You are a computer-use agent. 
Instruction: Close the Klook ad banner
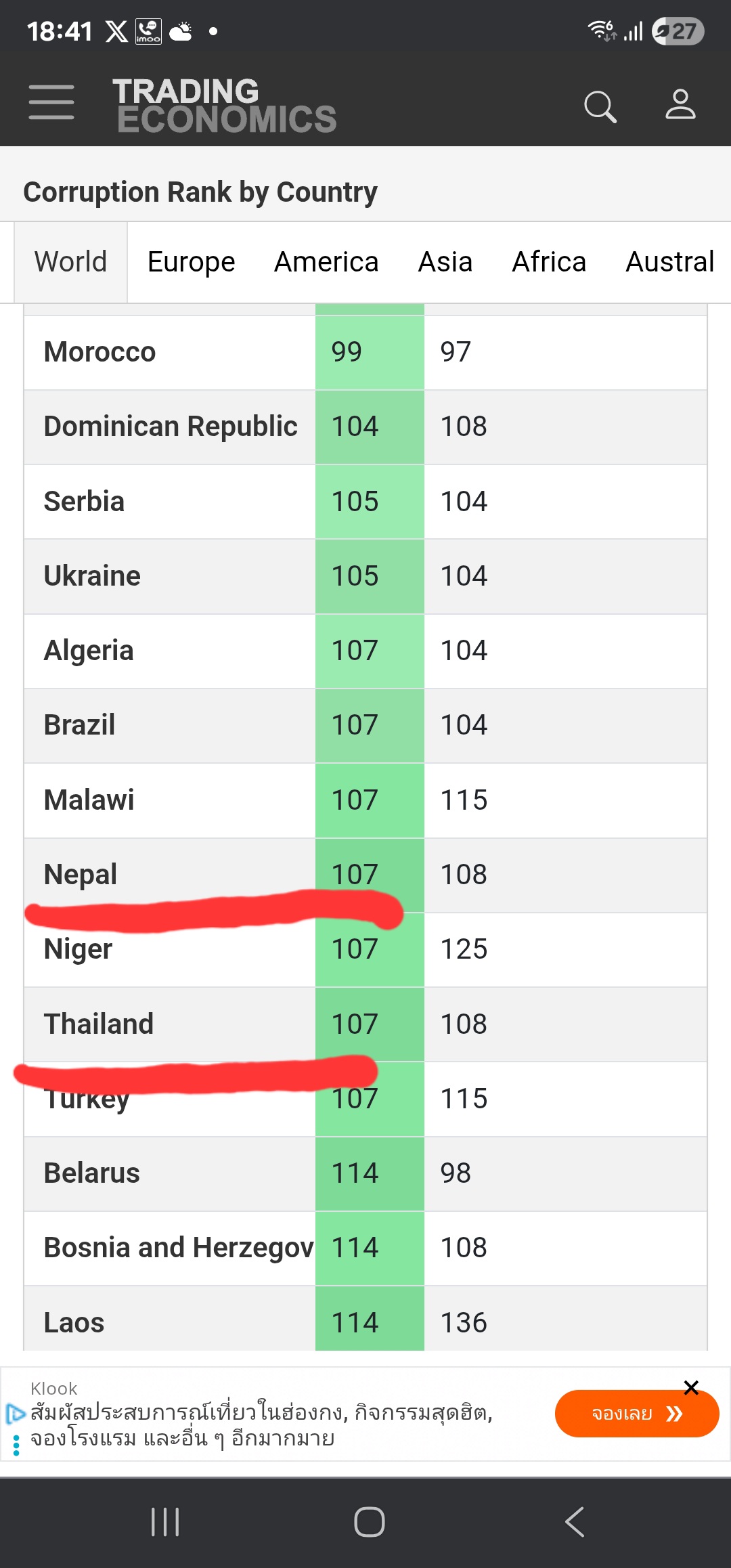691,1387
